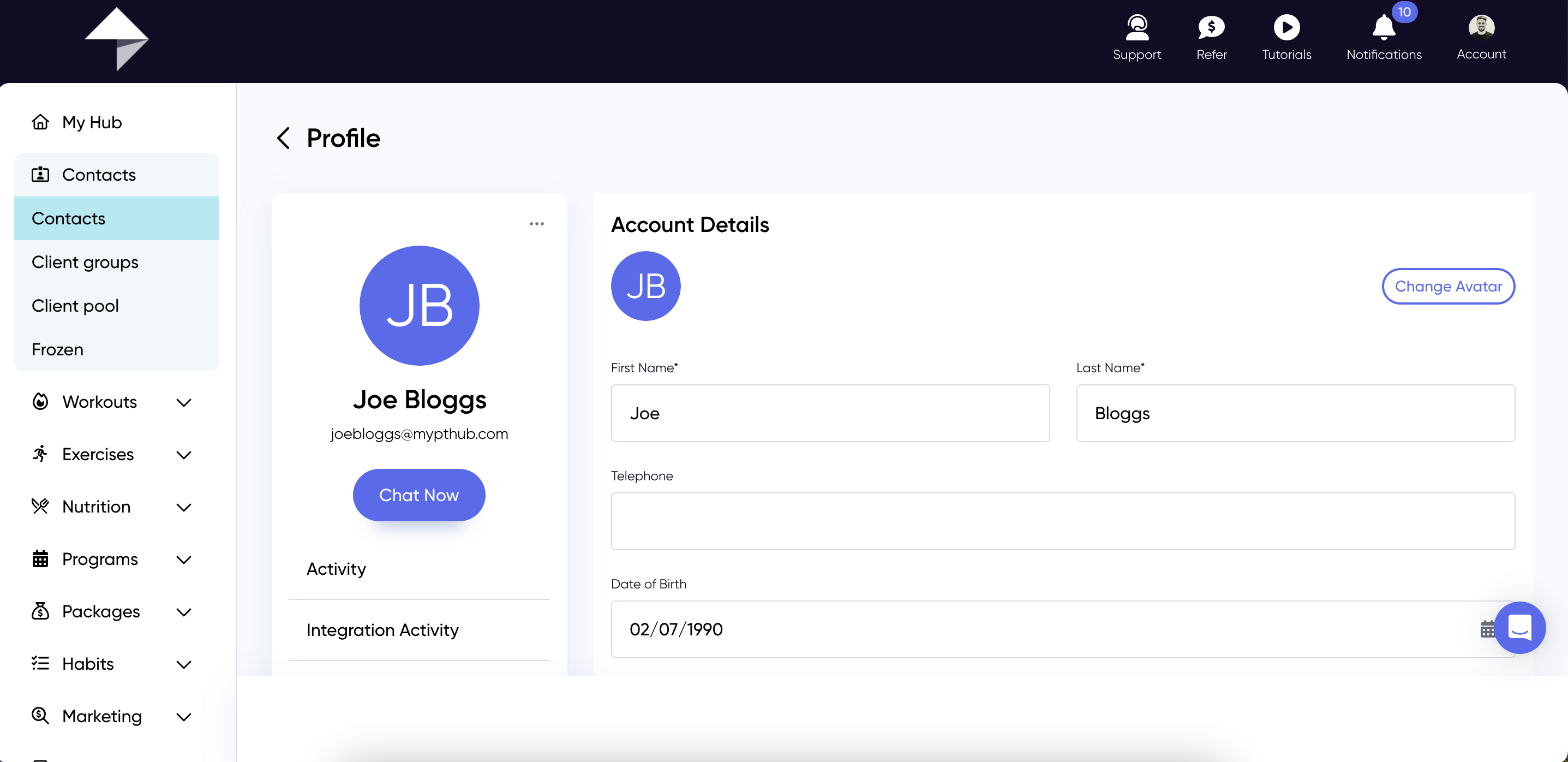The width and height of the screenshot is (1568, 762).
Task: Click the Change Avatar button
Action: (1448, 286)
